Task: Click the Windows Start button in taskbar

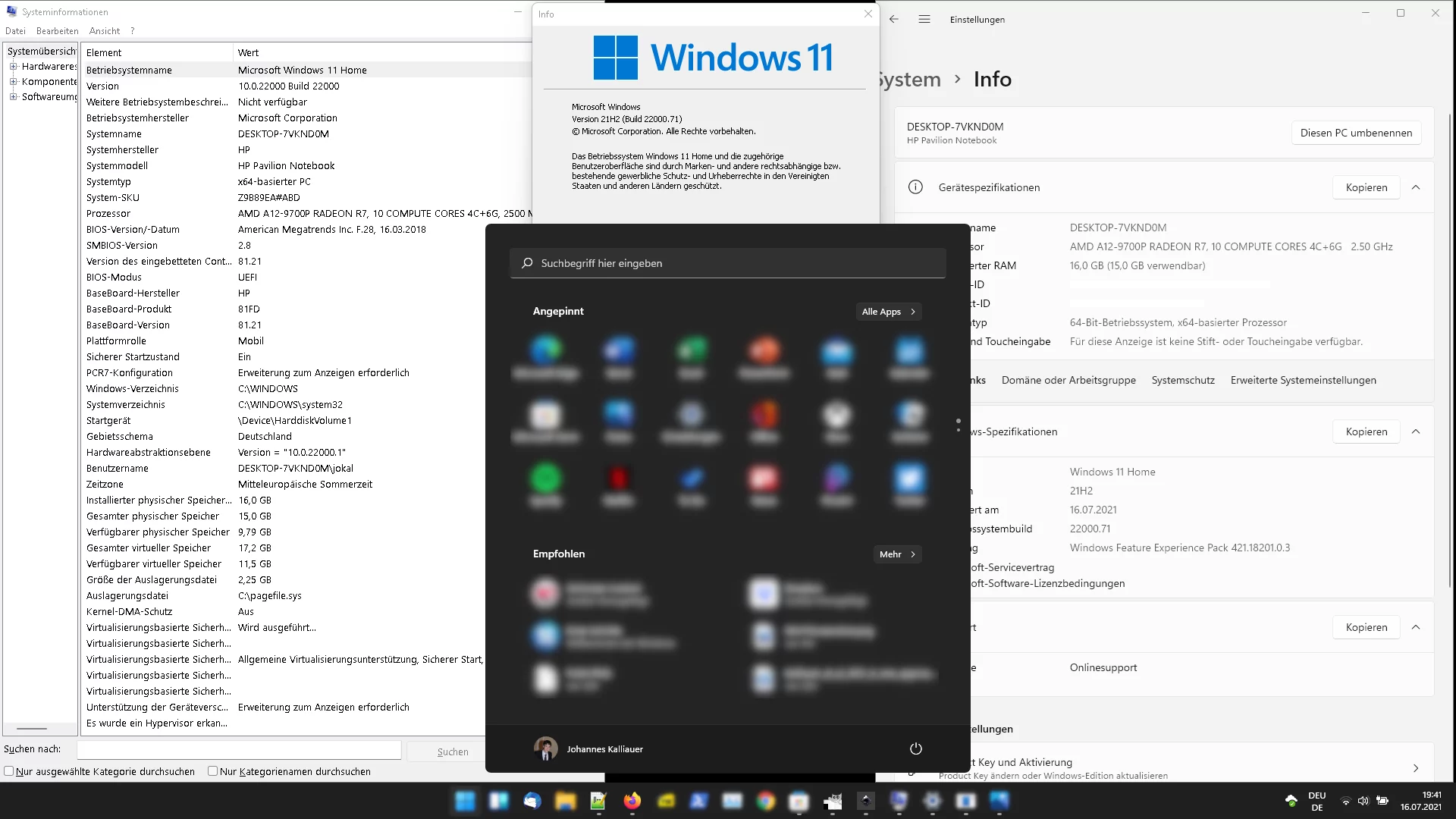Action: (x=465, y=801)
